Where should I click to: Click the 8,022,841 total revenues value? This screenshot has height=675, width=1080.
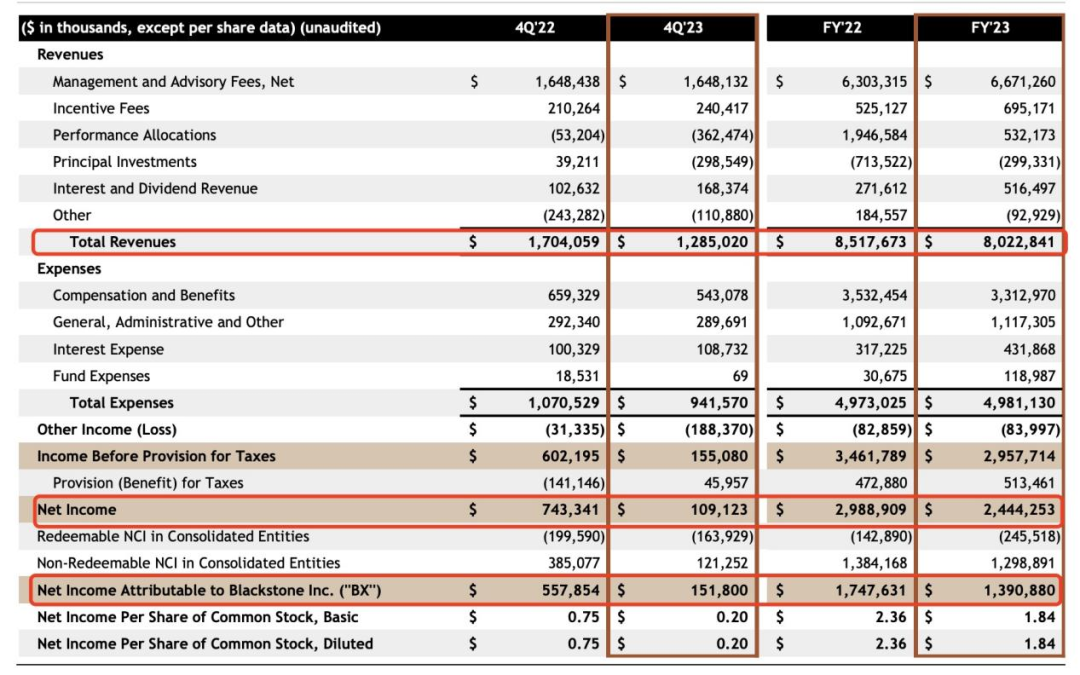pos(1014,242)
